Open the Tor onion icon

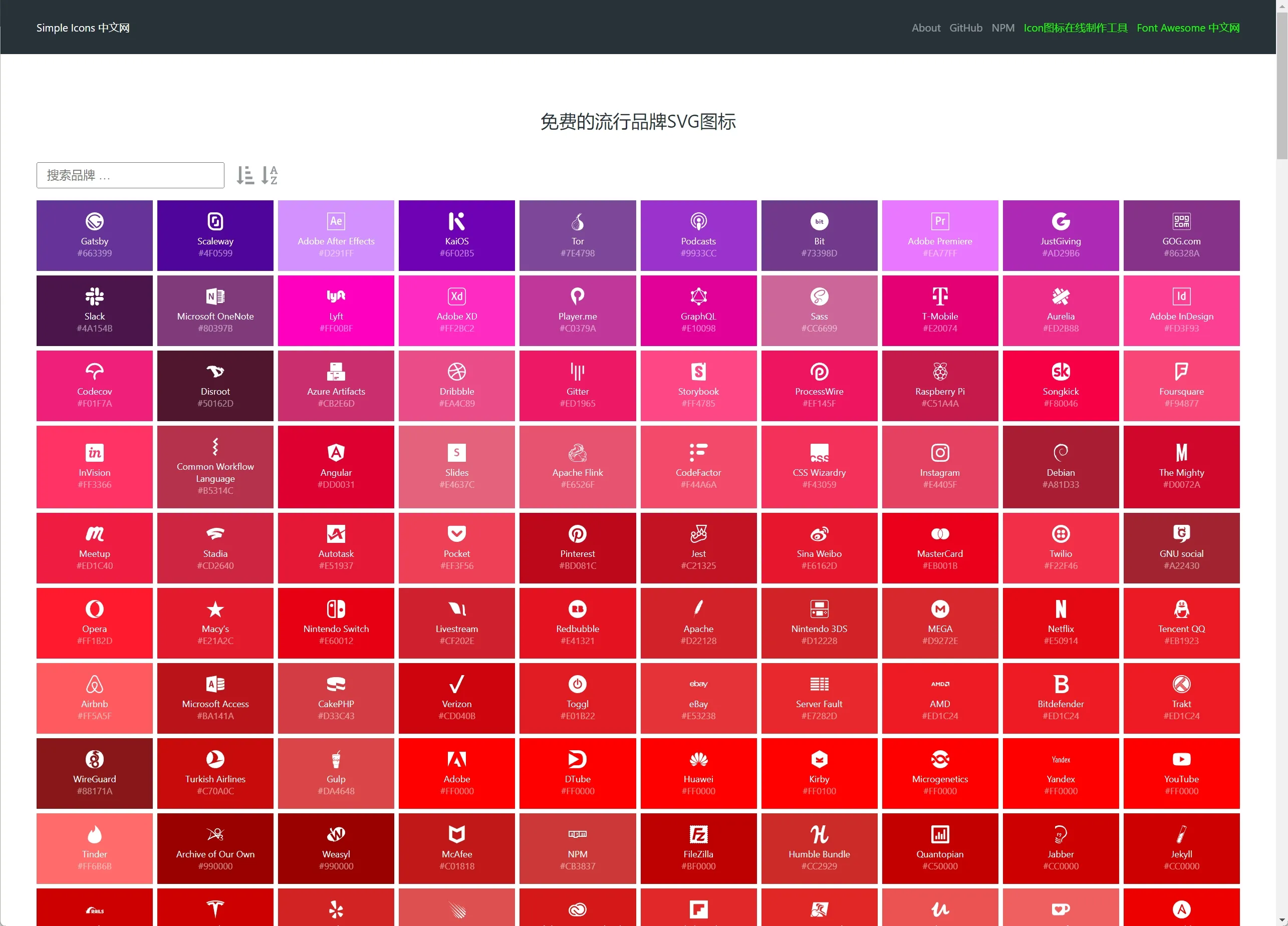[578, 221]
